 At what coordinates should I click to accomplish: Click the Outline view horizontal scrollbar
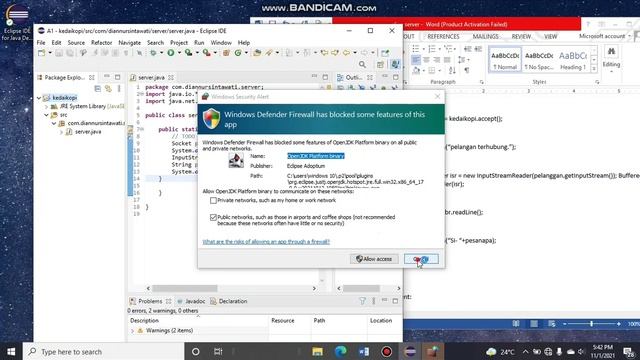tap(361, 288)
